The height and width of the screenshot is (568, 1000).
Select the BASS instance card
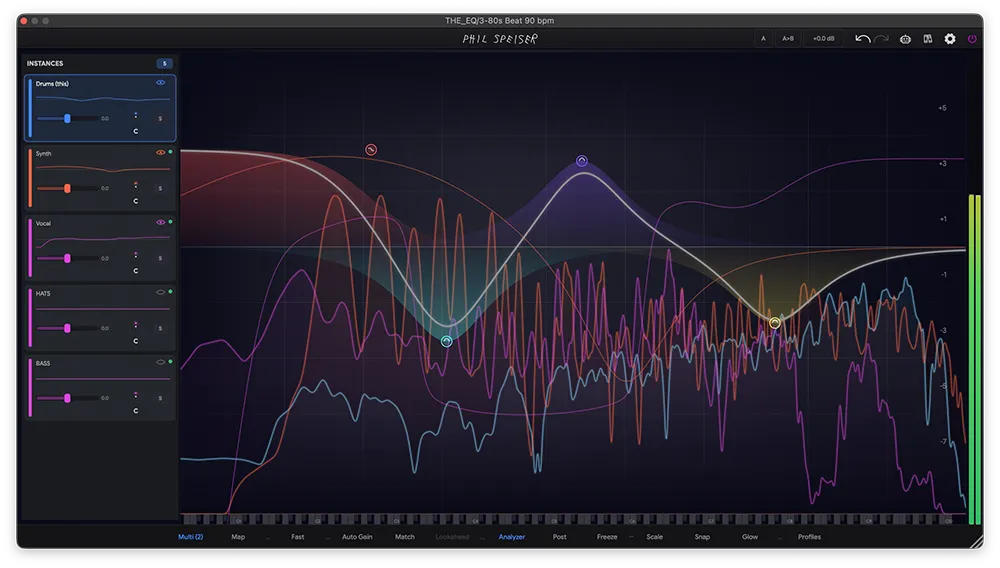coord(100,386)
